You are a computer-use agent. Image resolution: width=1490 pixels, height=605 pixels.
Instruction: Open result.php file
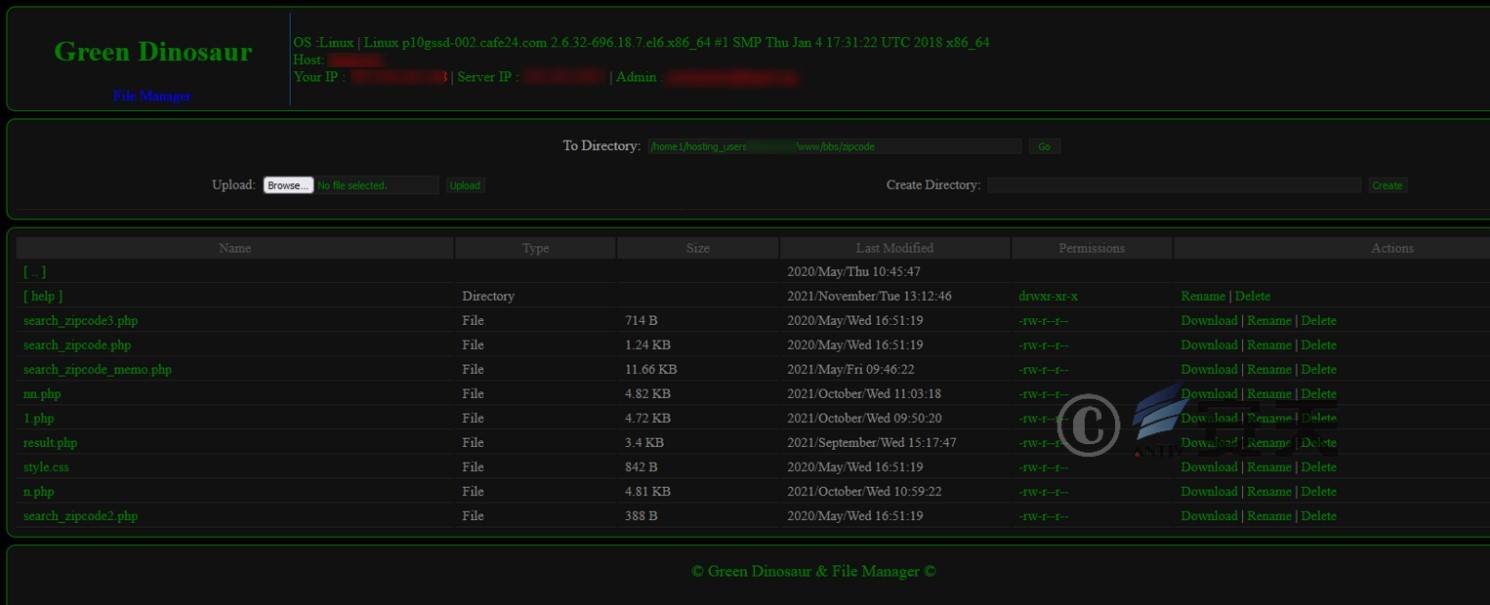pos(50,443)
